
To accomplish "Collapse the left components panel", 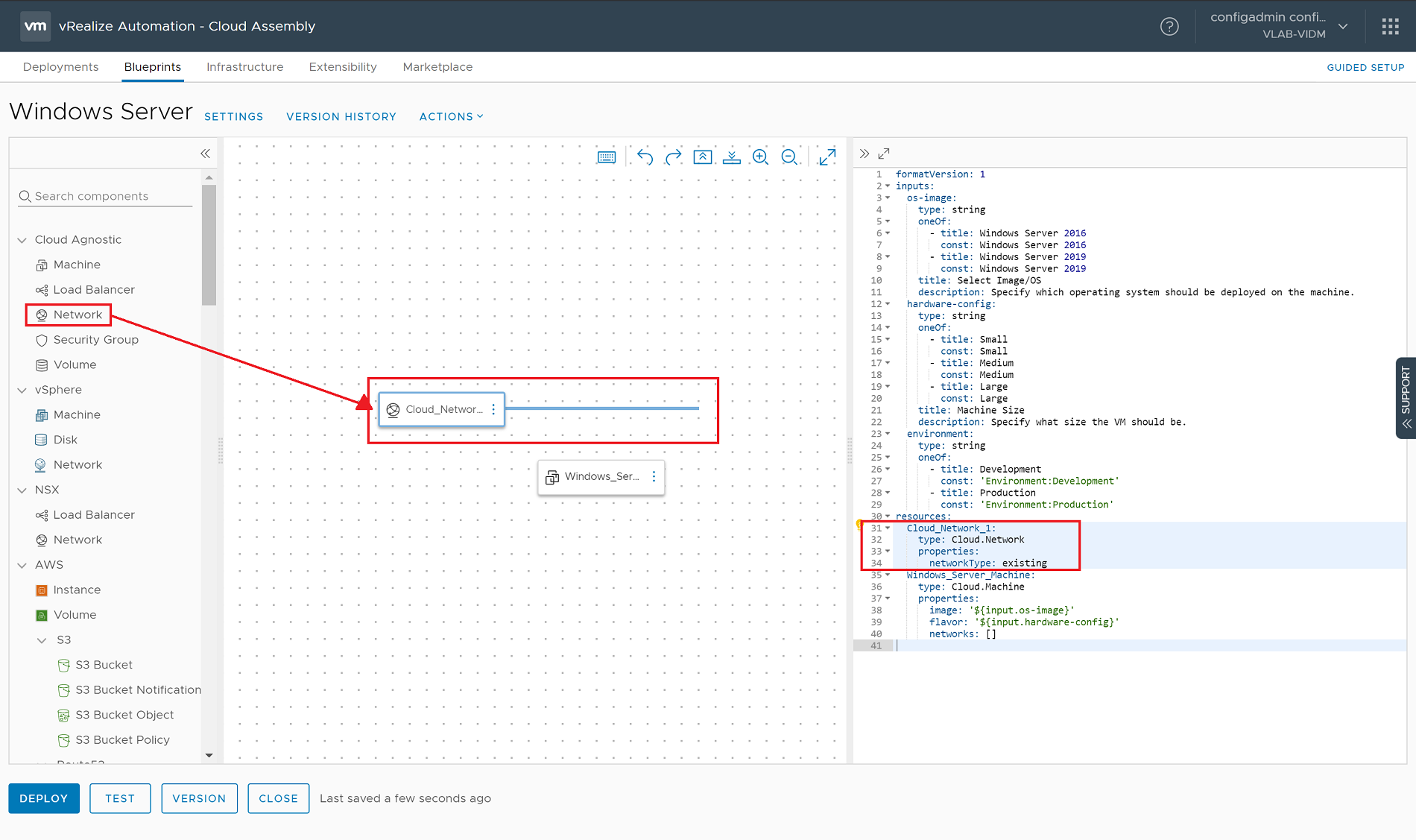I will [x=205, y=154].
